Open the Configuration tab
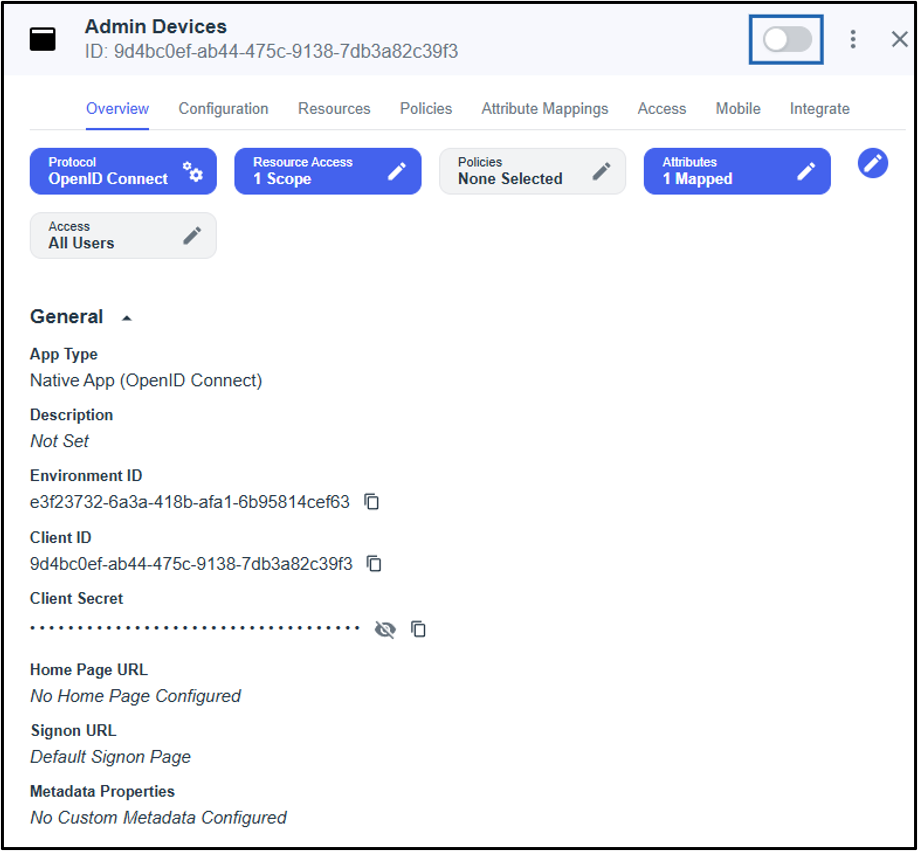 pos(223,109)
